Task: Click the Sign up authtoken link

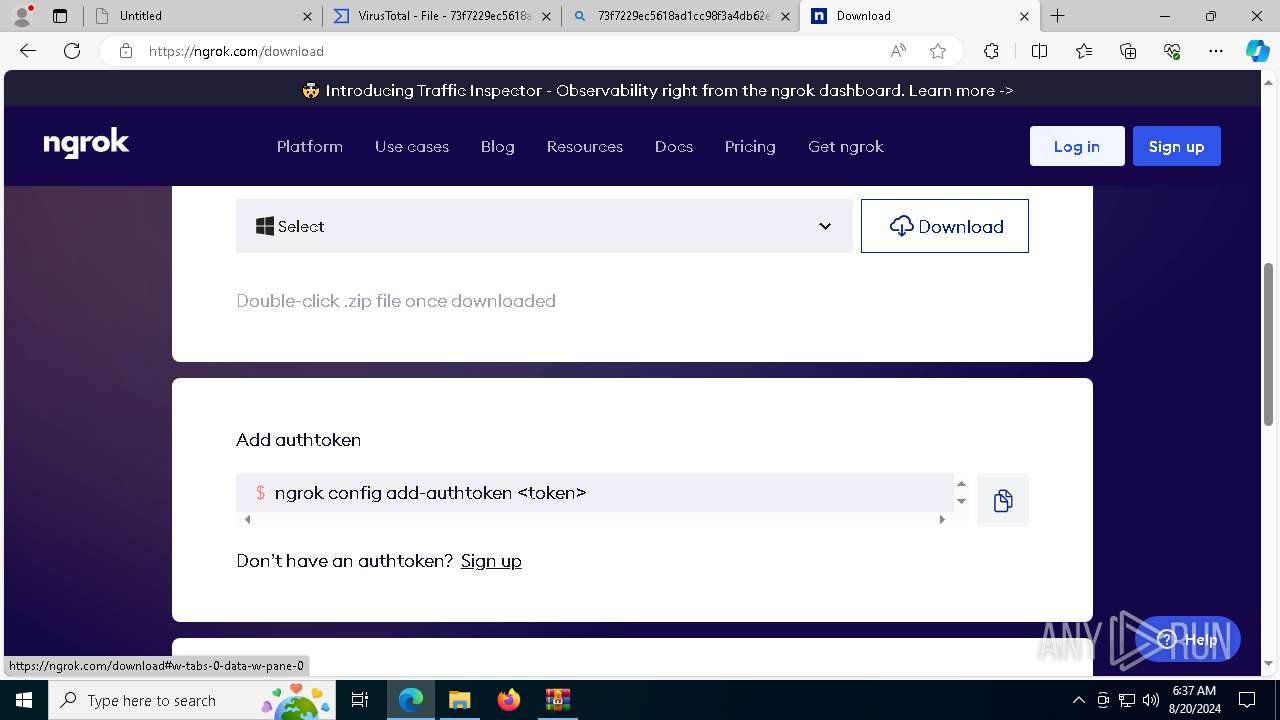Action: (491, 561)
